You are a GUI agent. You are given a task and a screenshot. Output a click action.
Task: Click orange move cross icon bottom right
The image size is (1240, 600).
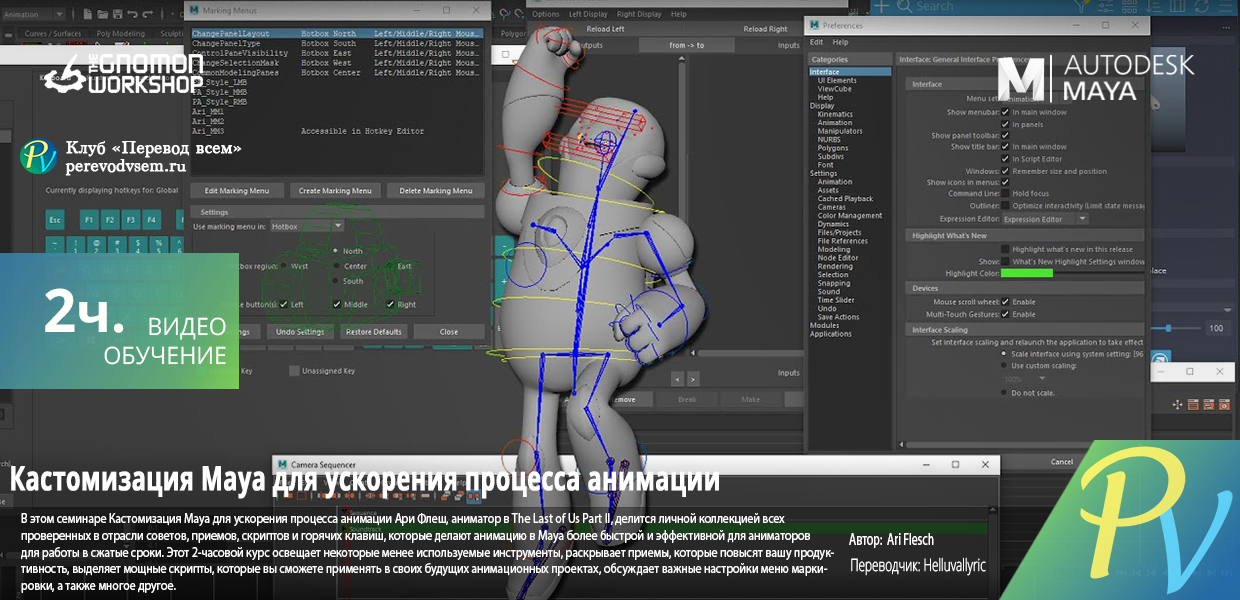pyautogui.click(x=1177, y=405)
